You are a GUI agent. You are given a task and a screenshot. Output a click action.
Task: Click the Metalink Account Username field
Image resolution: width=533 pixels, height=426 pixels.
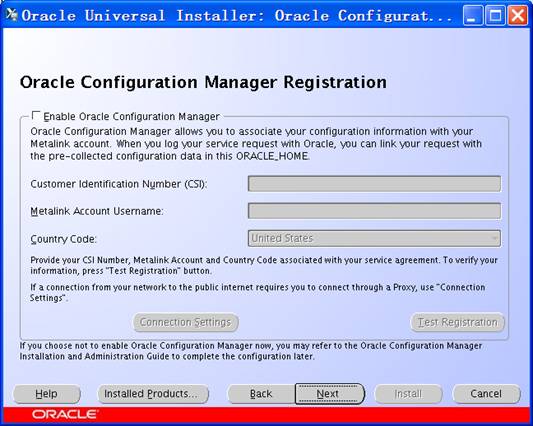click(x=374, y=211)
